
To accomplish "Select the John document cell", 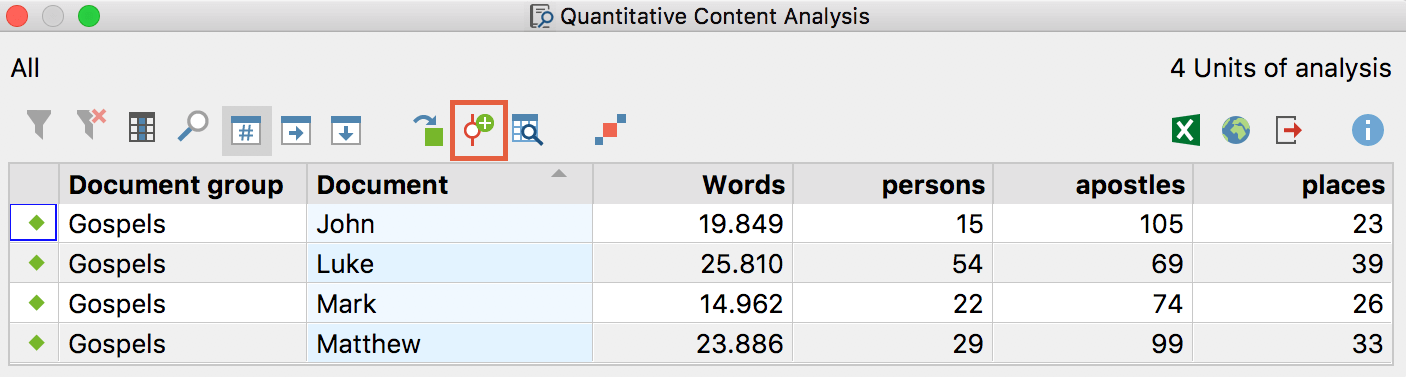I will pos(449,224).
